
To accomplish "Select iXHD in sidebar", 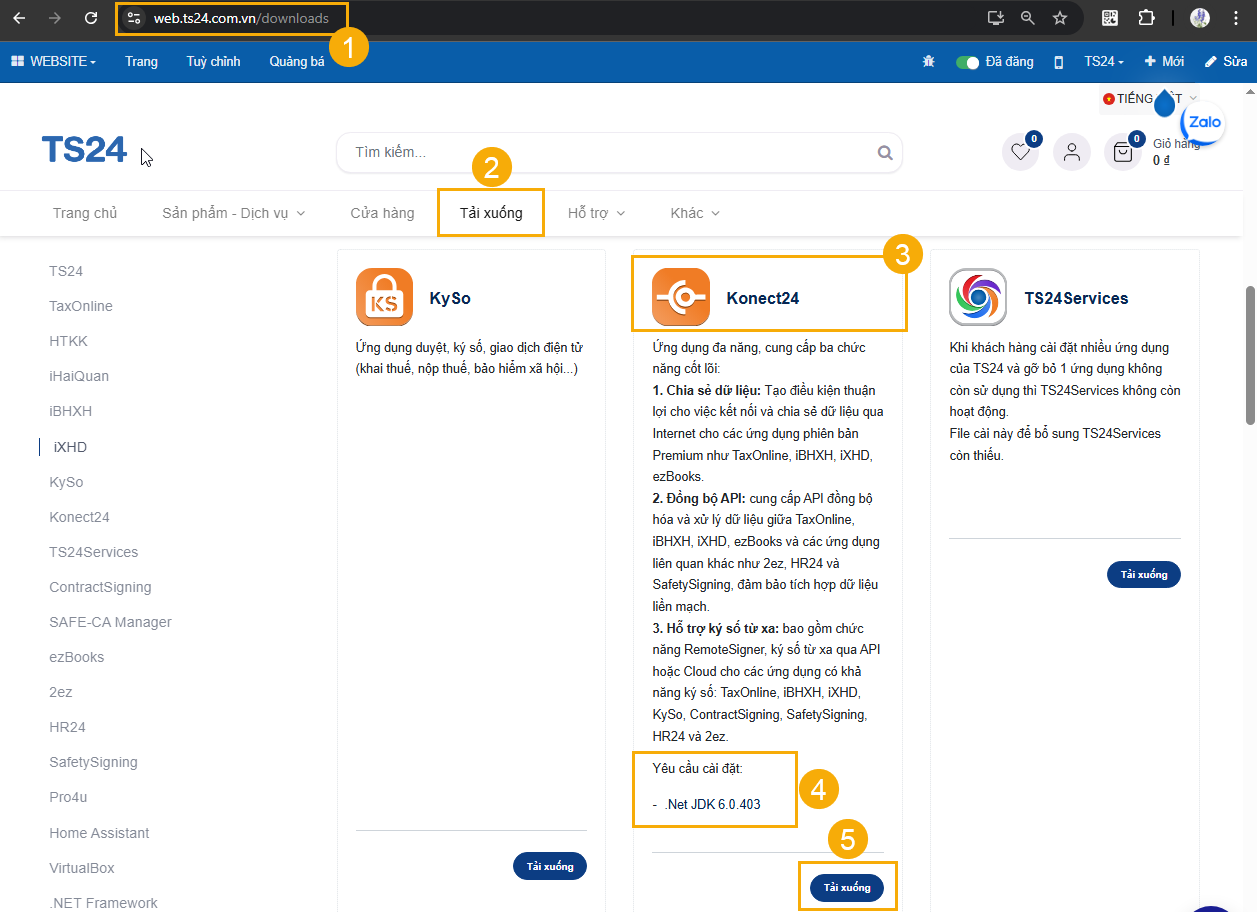I will click(x=70, y=447).
